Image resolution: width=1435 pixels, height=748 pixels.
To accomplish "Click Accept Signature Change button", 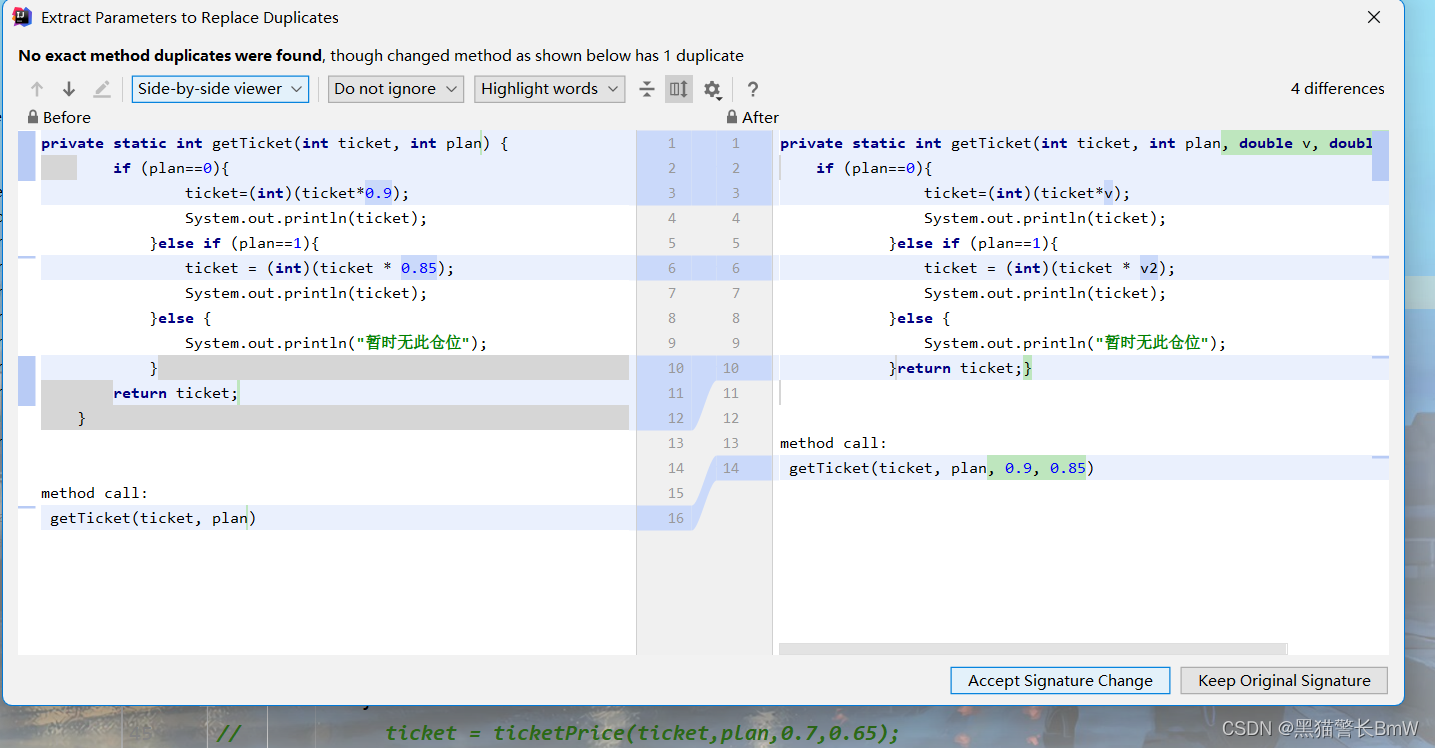I will (x=1060, y=680).
